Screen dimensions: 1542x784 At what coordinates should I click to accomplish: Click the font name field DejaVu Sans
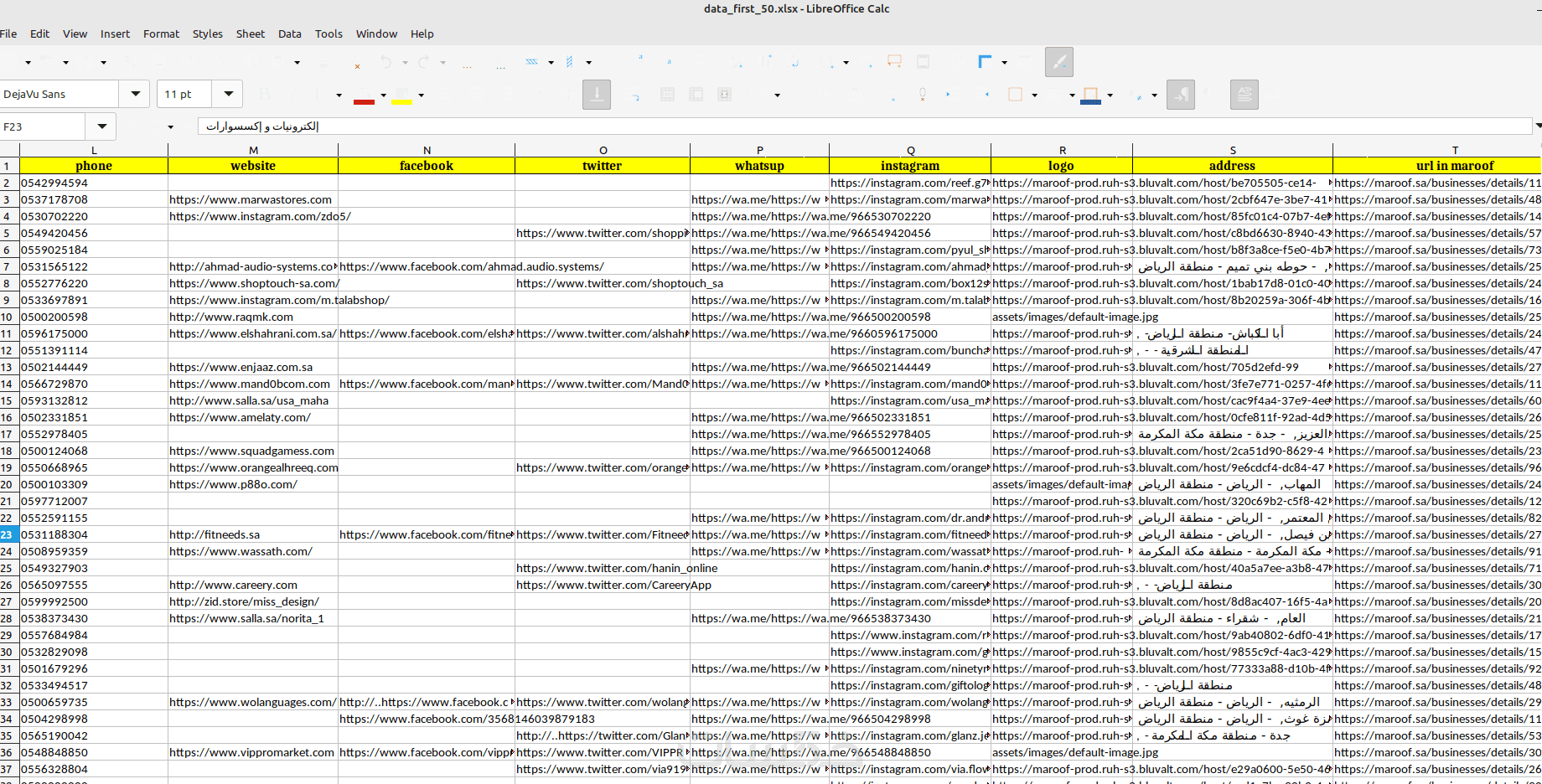[x=60, y=94]
